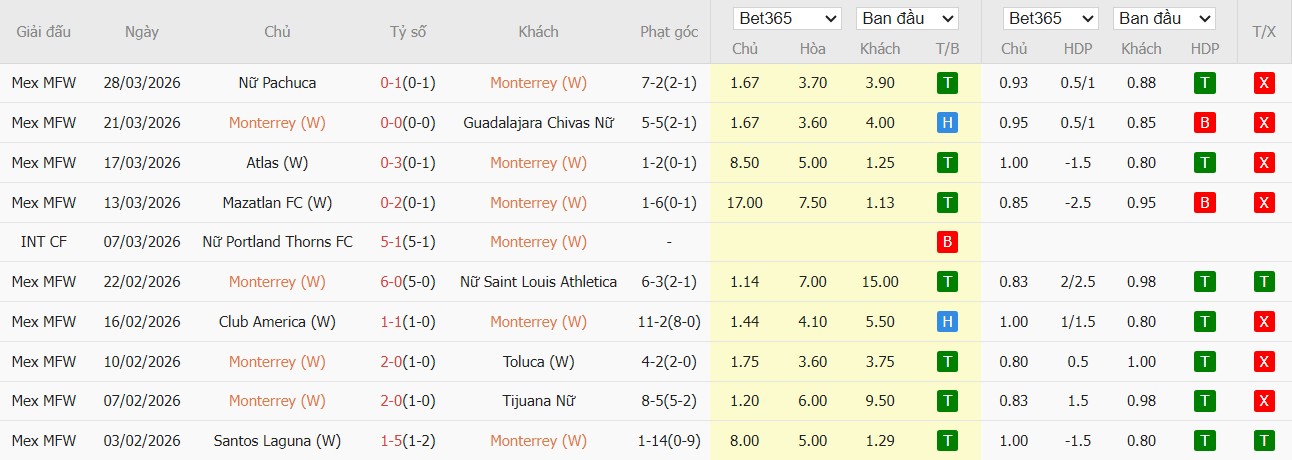Click green T/X badge in Saint Louis Athletica row
Screen dimensions: 1292x460
tap(1264, 282)
